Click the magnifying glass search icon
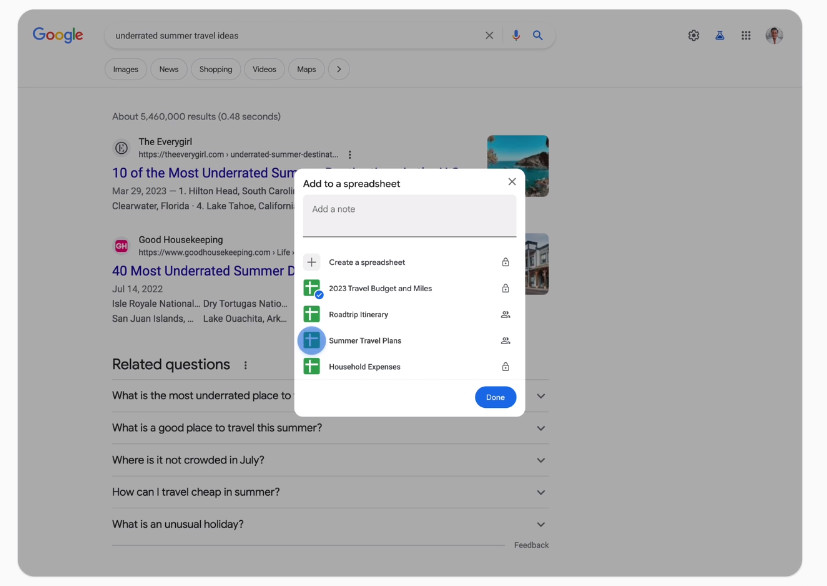827x586 pixels. (537, 35)
